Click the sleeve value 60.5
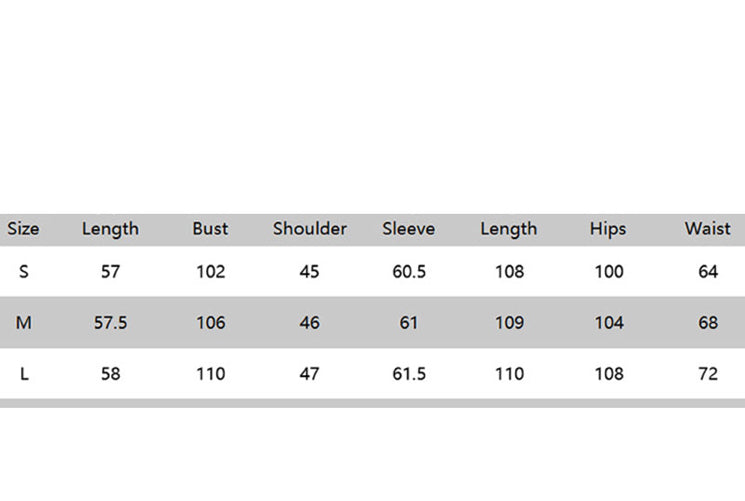The image size is (745, 501). click(x=409, y=272)
